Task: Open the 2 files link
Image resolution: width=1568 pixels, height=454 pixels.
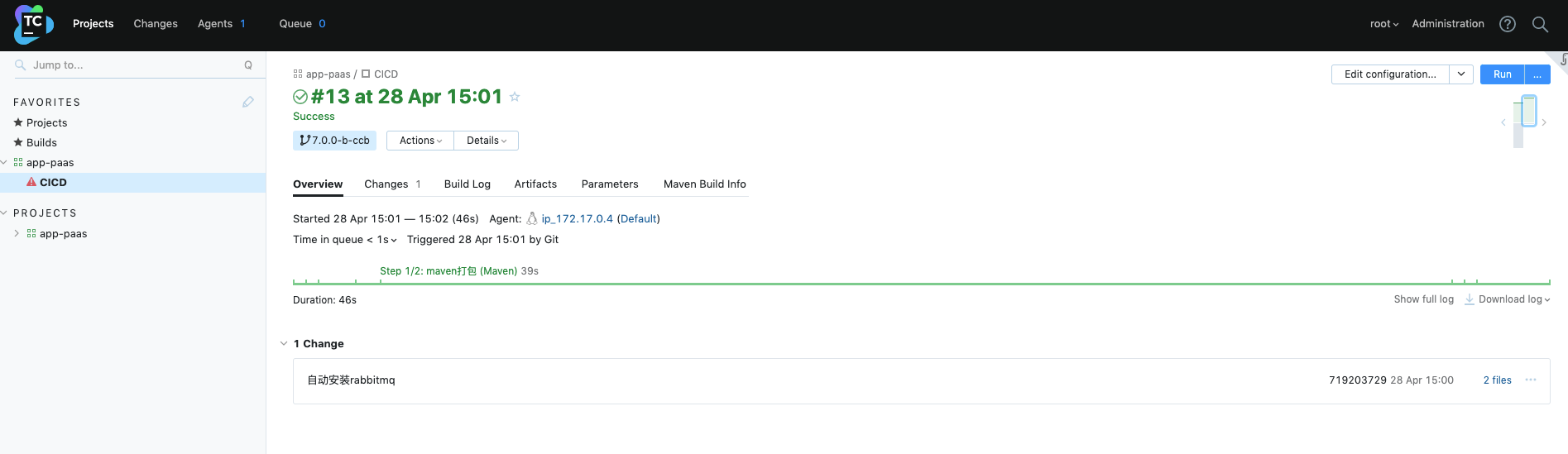Action: [x=1497, y=380]
